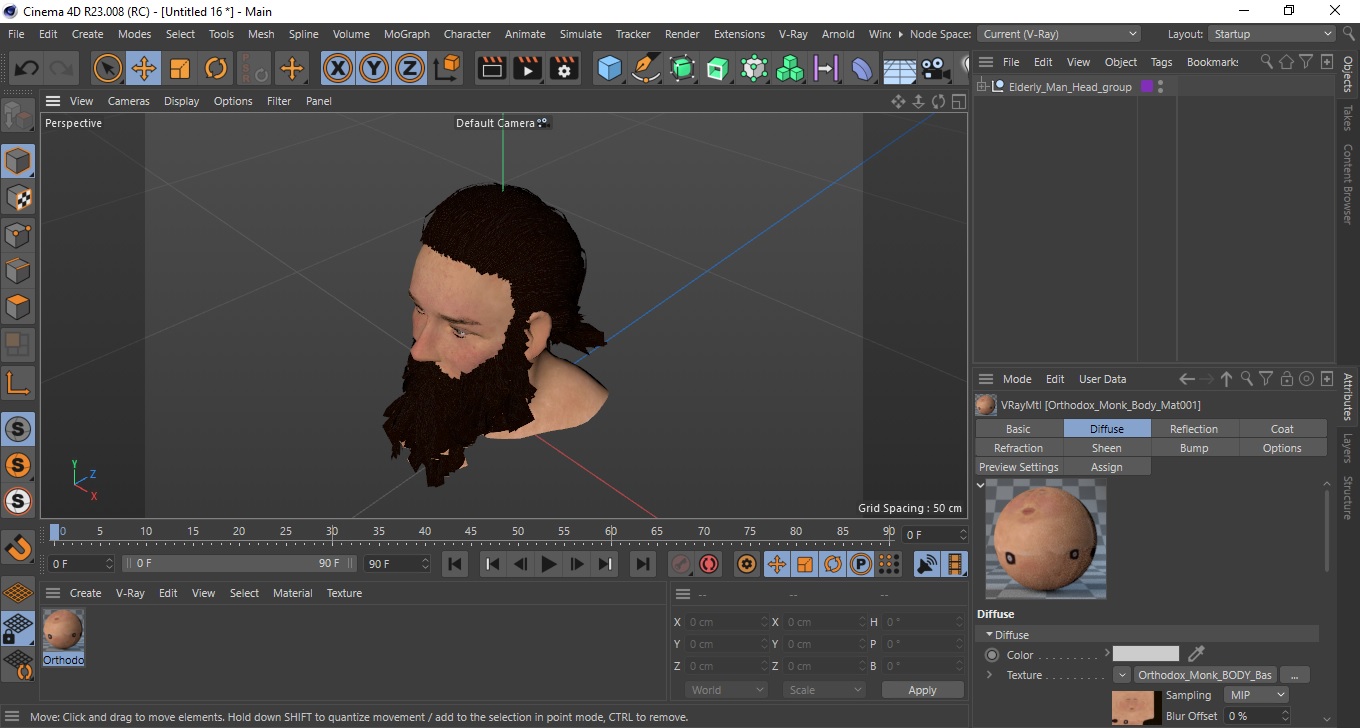Click the Subdivision Surface generator icon
The width and height of the screenshot is (1360, 728).
tap(682, 69)
